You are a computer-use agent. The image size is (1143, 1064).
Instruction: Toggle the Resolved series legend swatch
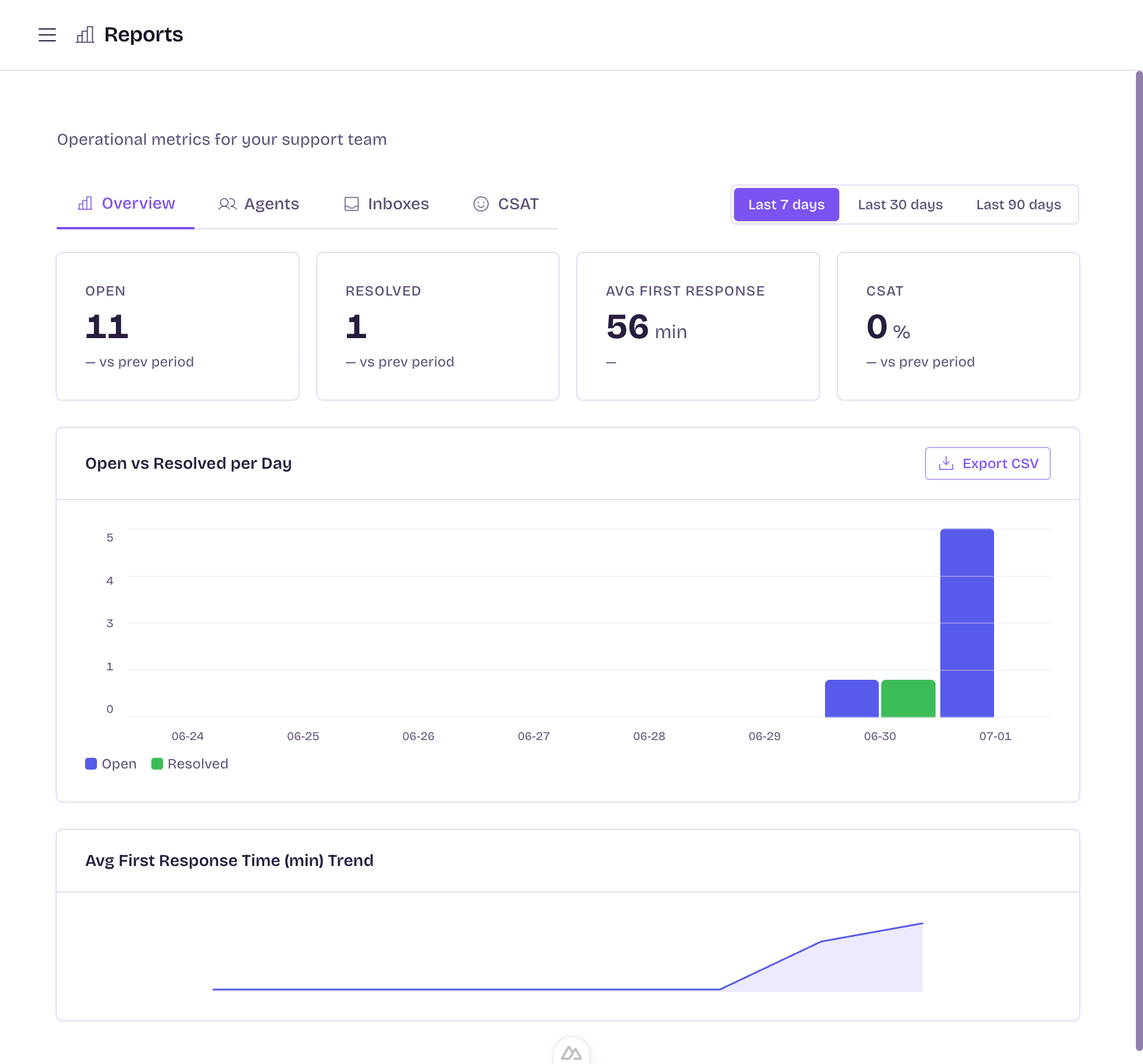point(157,764)
